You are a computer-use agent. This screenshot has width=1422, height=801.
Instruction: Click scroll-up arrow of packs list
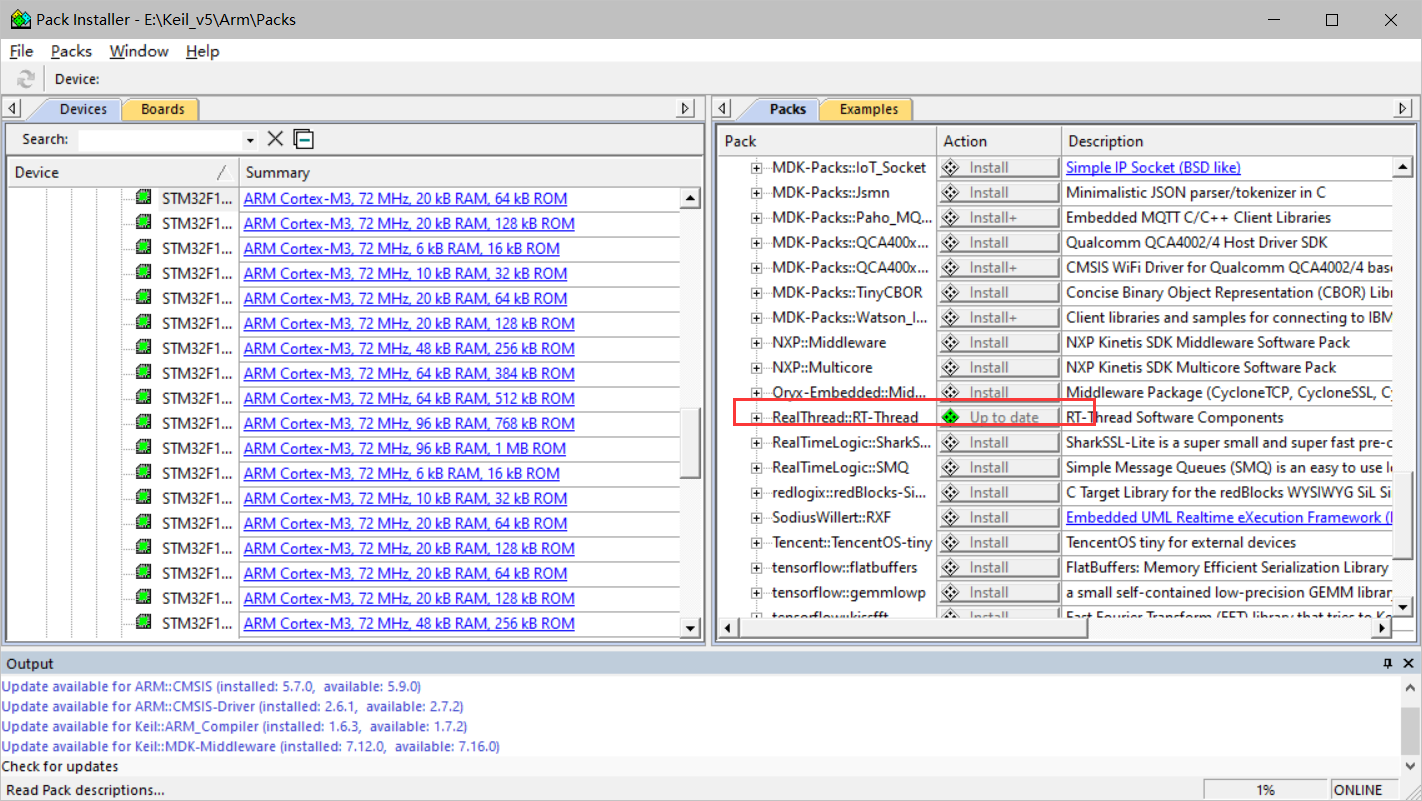point(1403,167)
